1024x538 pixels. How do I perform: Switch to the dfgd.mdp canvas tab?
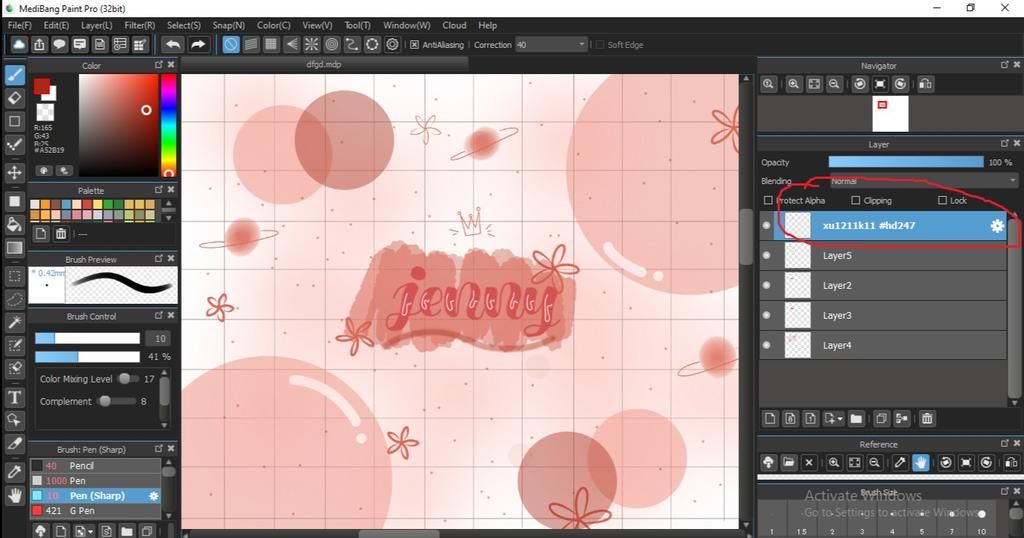point(324,65)
